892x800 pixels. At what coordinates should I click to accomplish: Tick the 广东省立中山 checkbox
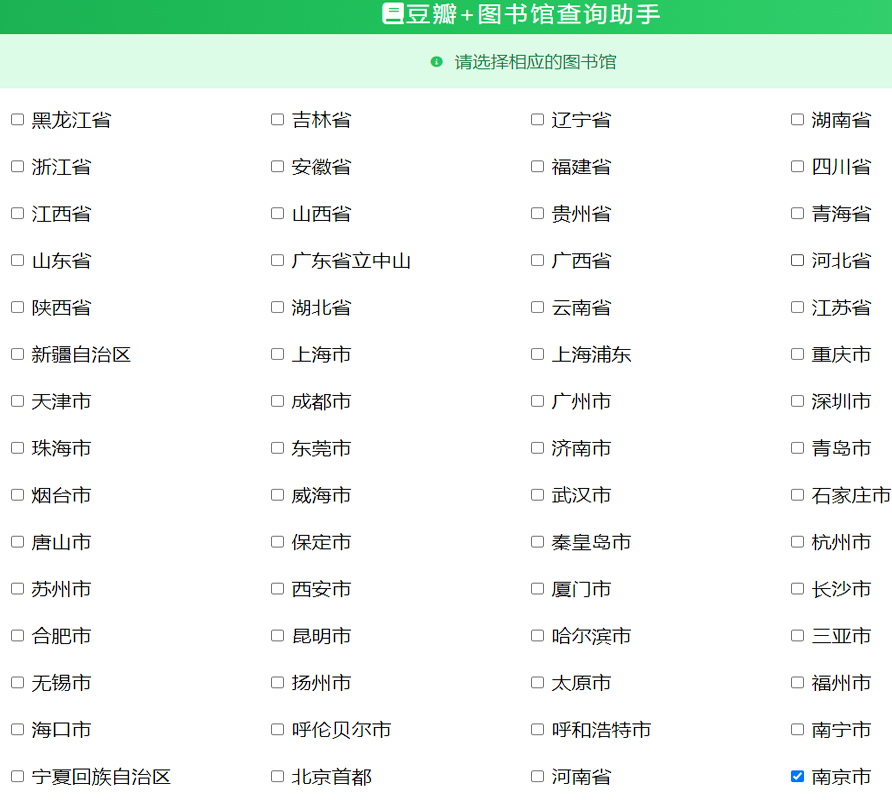click(x=277, y=260)
